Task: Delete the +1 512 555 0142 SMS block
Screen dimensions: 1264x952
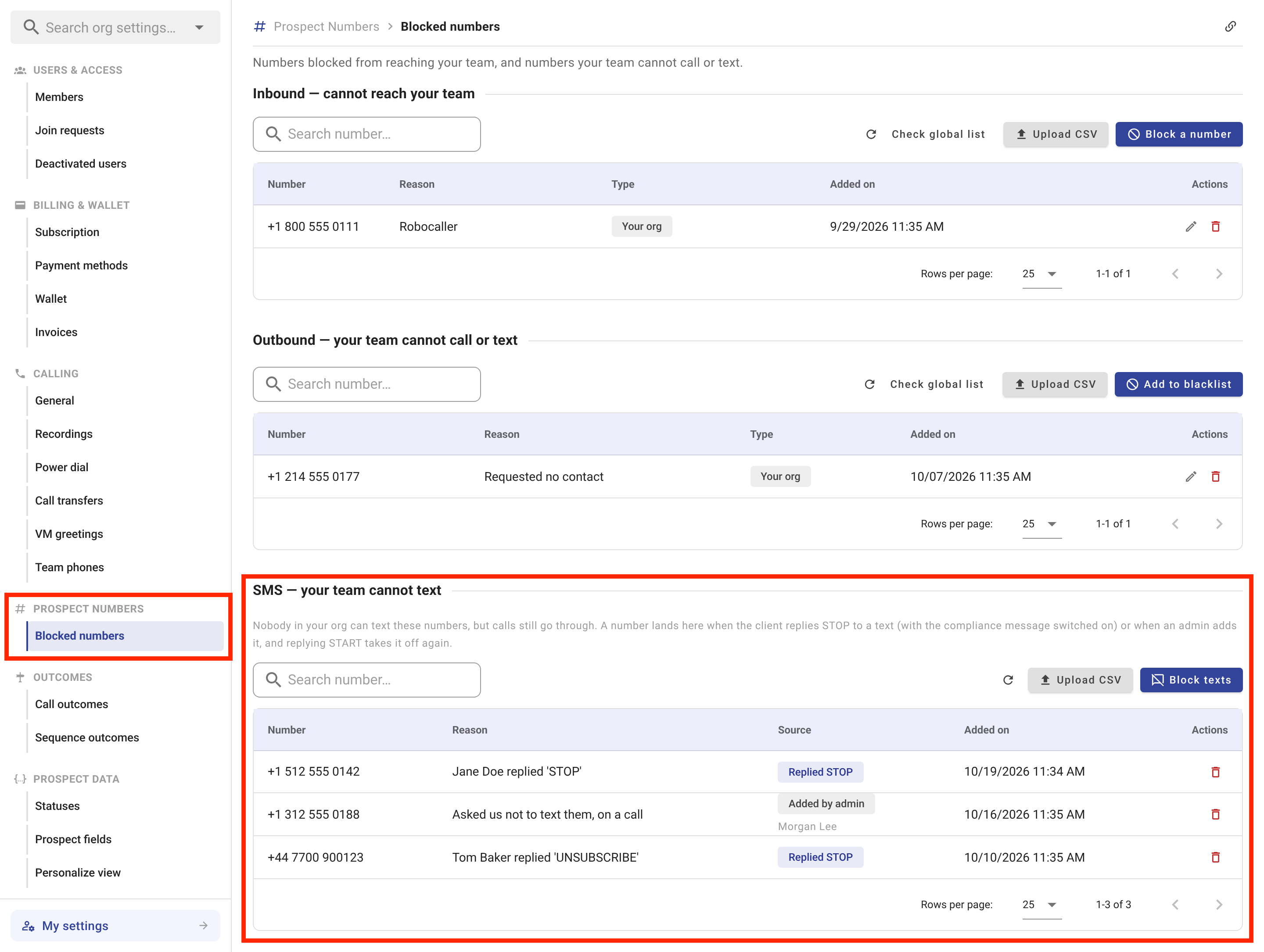Action: 1215,772
